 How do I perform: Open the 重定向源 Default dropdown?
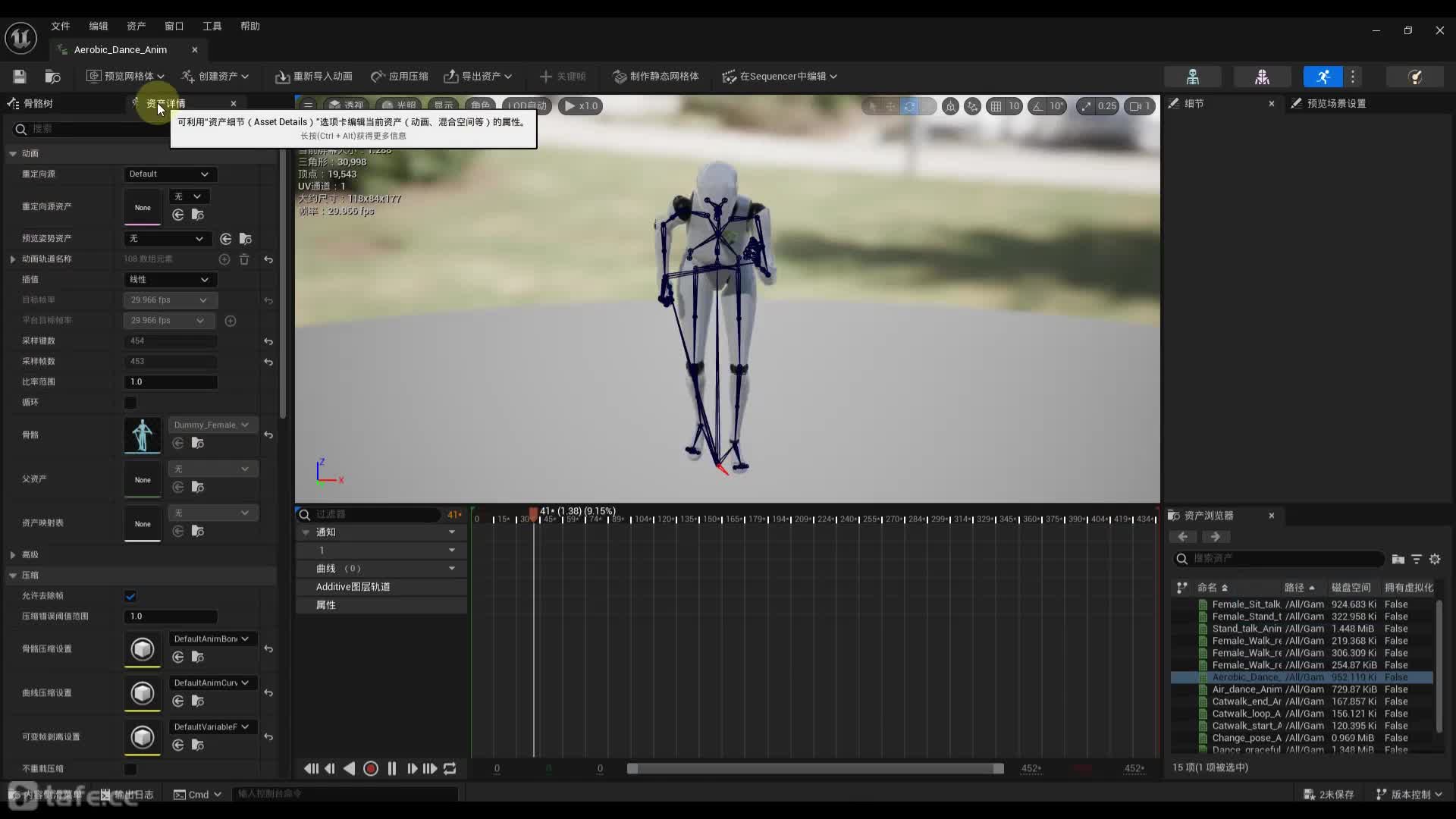coord(170,174)
